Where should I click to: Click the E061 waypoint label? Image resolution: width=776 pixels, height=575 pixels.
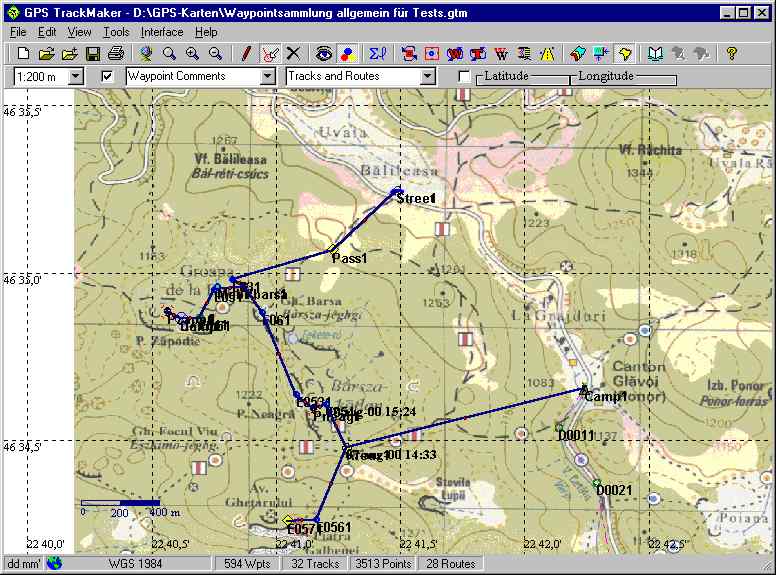pos(276,321)
